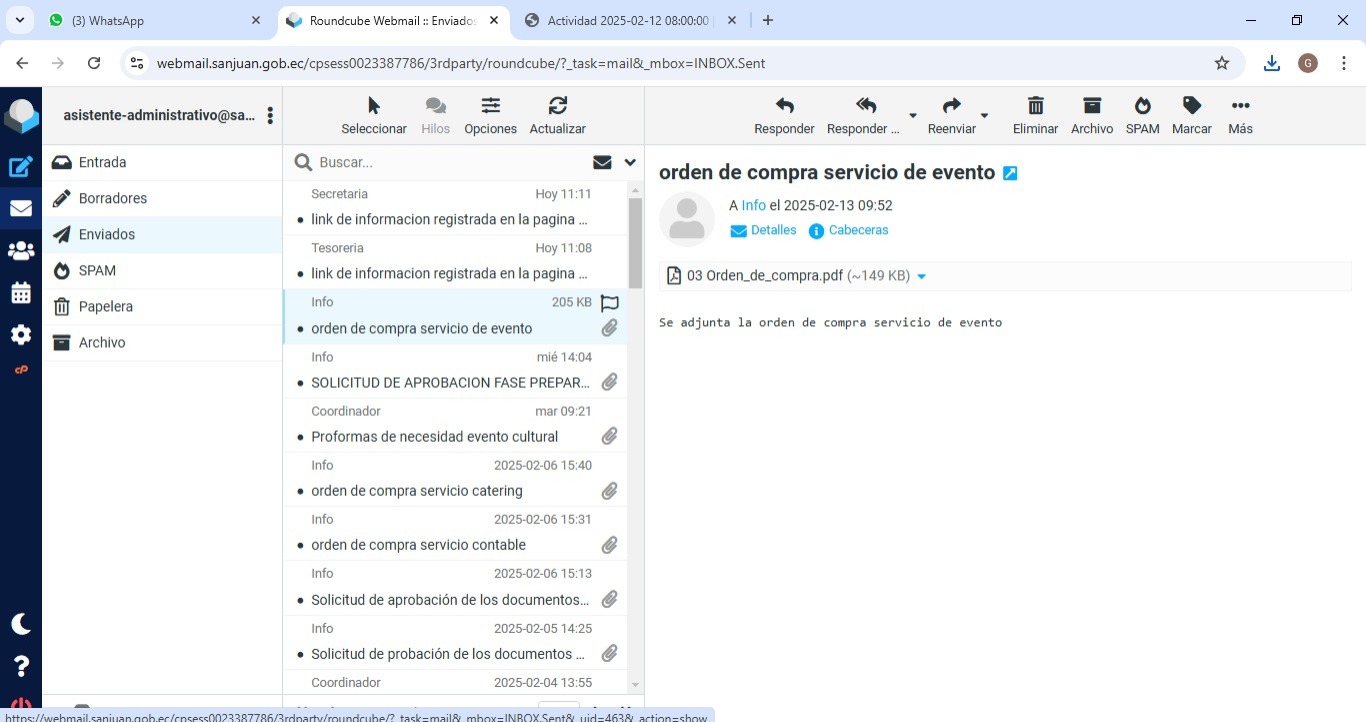Open the contacts icon in sidebar
This screenshot has width=1366, height=722.
21,251
